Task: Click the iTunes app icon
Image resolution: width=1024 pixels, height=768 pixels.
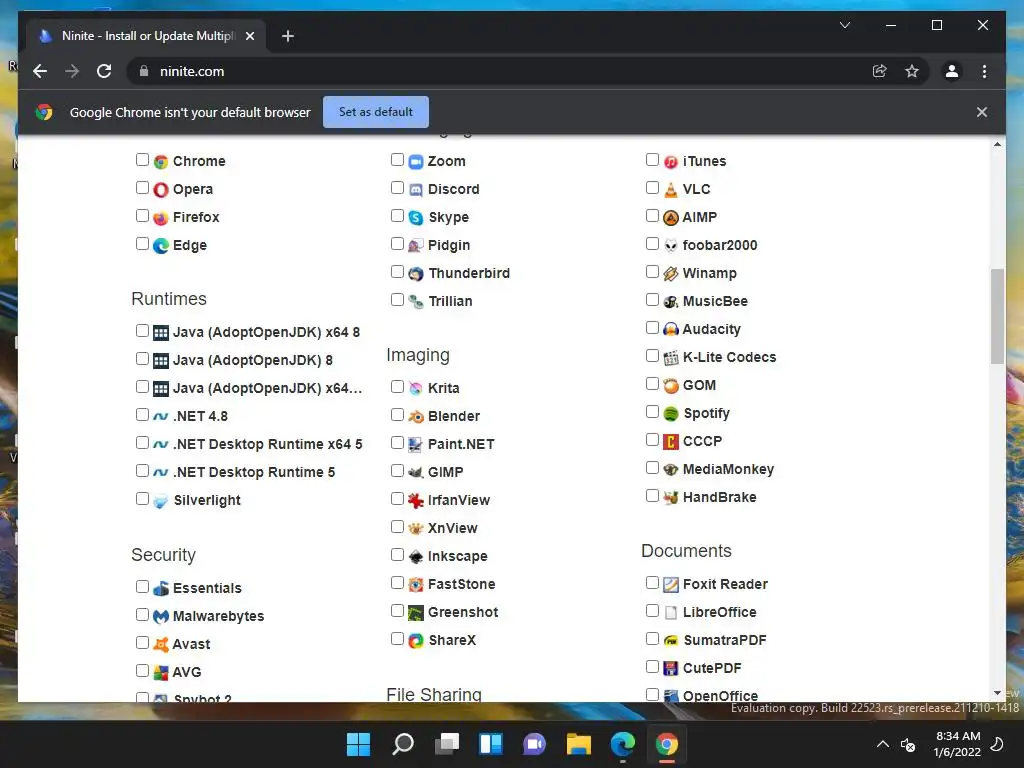Action: pos(671,161)
